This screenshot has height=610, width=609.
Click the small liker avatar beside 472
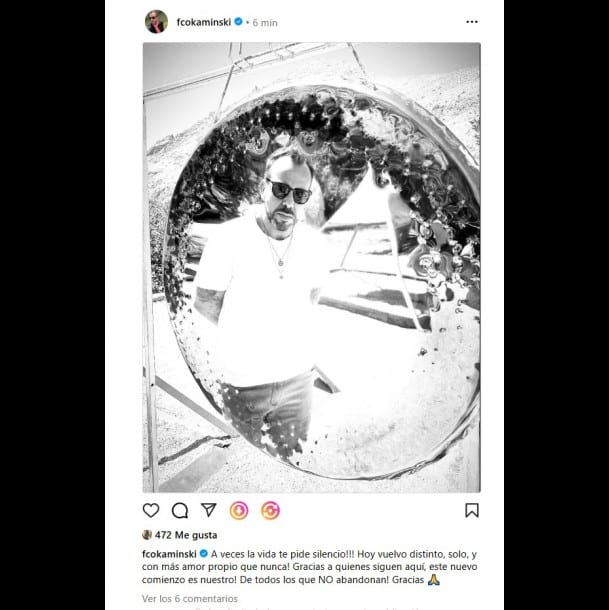pyautogui.click(x=147, y=535)
